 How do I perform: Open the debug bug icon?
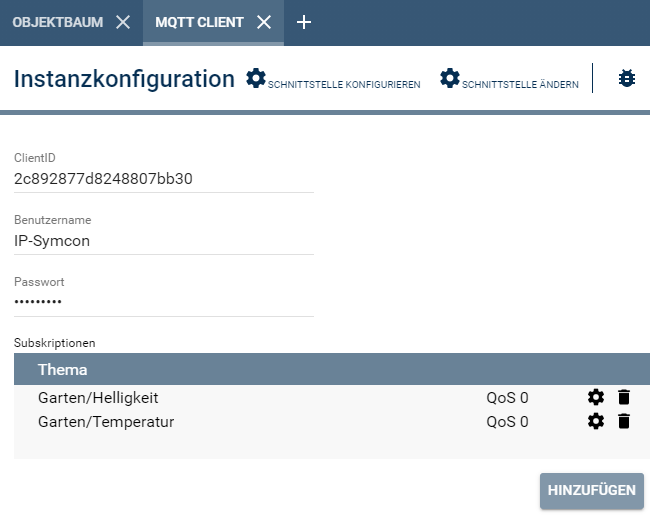point(626,78)
